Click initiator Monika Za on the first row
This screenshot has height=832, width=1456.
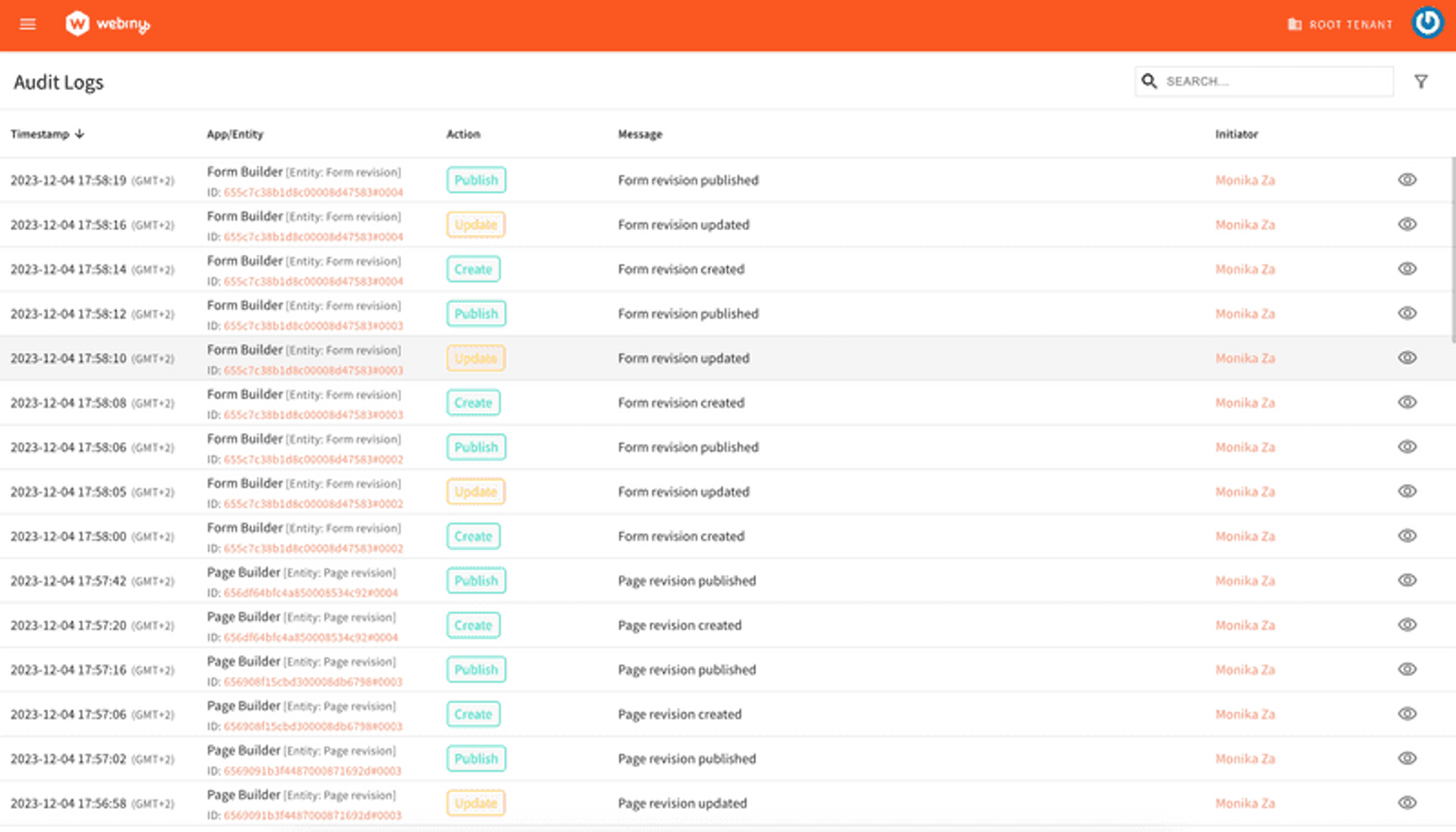point(1245,180)
